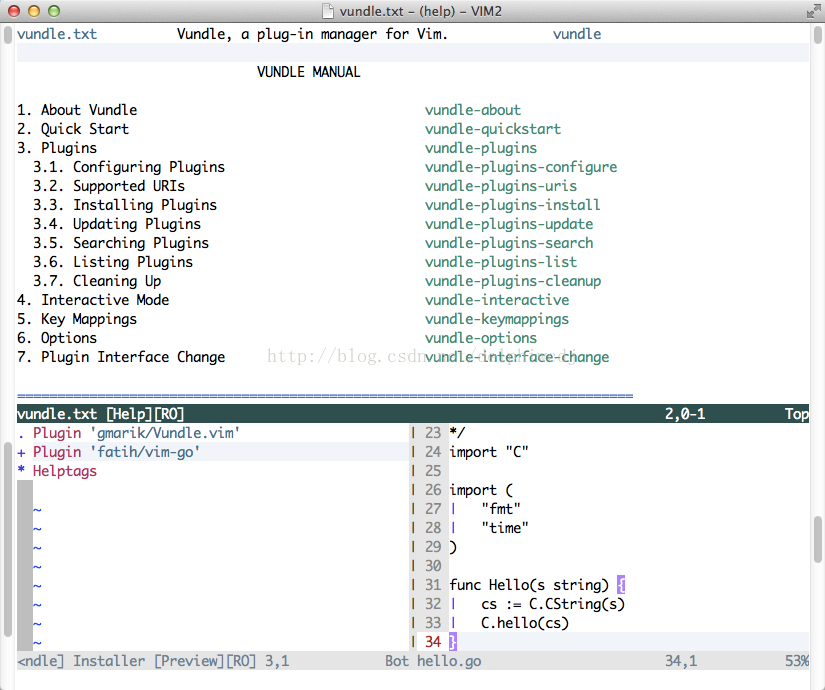Click the 'vundle.txt [Help][RO]' status line
Screen dimensions: 825x690
coord(413,414)
